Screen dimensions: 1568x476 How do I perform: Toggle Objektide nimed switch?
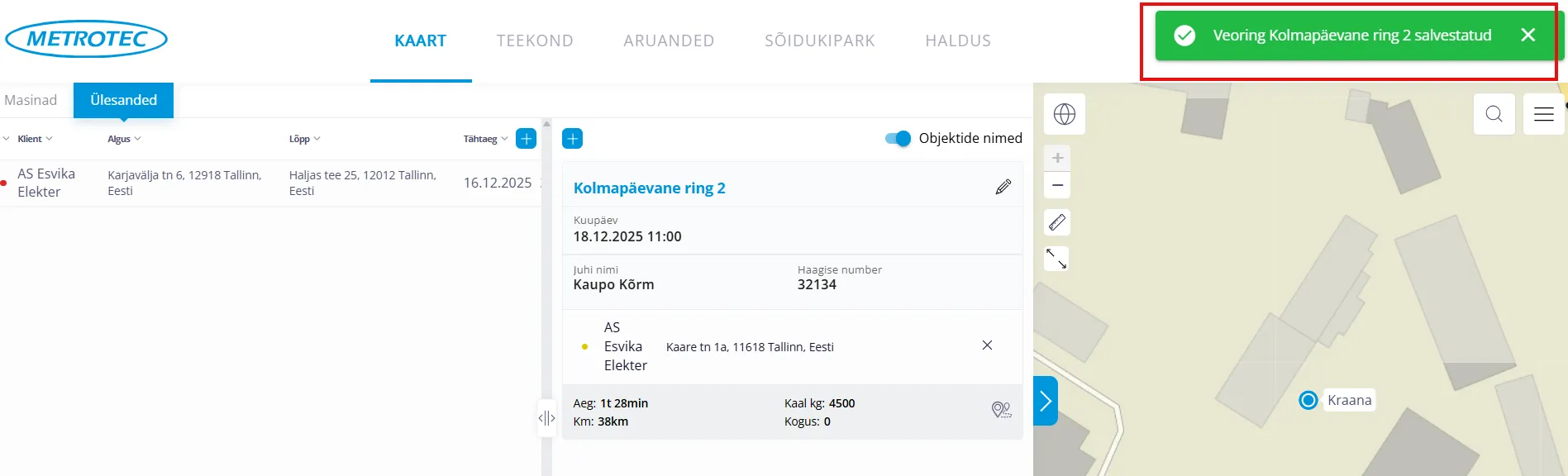coord(898,139)
